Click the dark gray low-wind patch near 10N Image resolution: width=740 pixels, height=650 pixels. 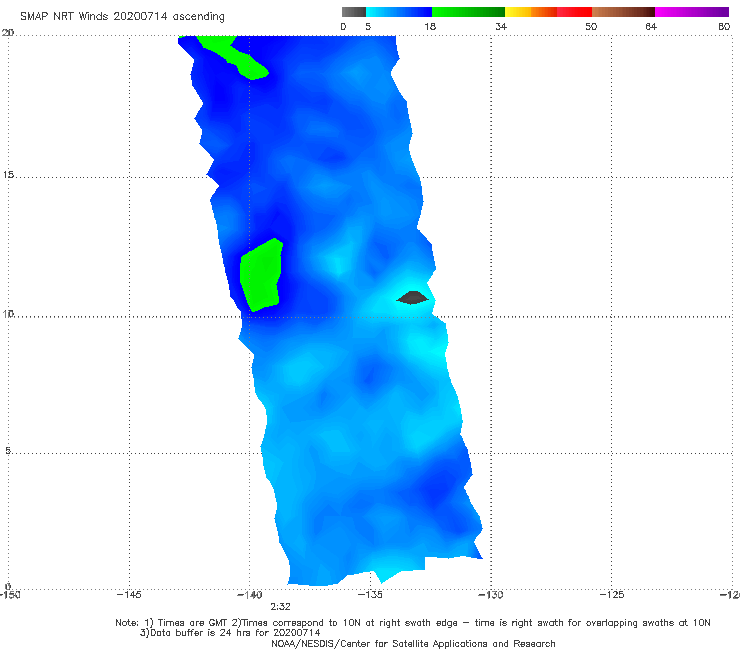tap(412, 297)
